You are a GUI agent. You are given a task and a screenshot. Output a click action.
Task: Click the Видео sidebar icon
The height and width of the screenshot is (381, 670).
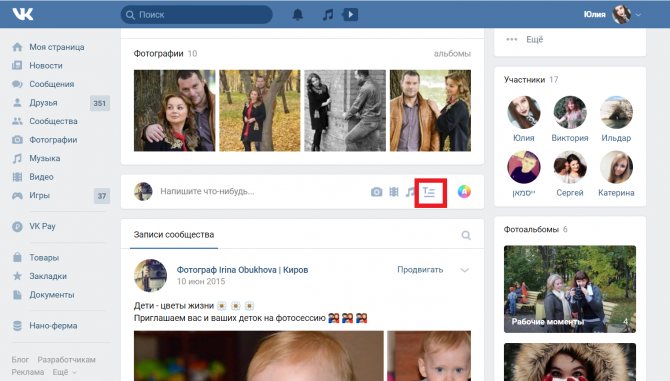[17, 177]
